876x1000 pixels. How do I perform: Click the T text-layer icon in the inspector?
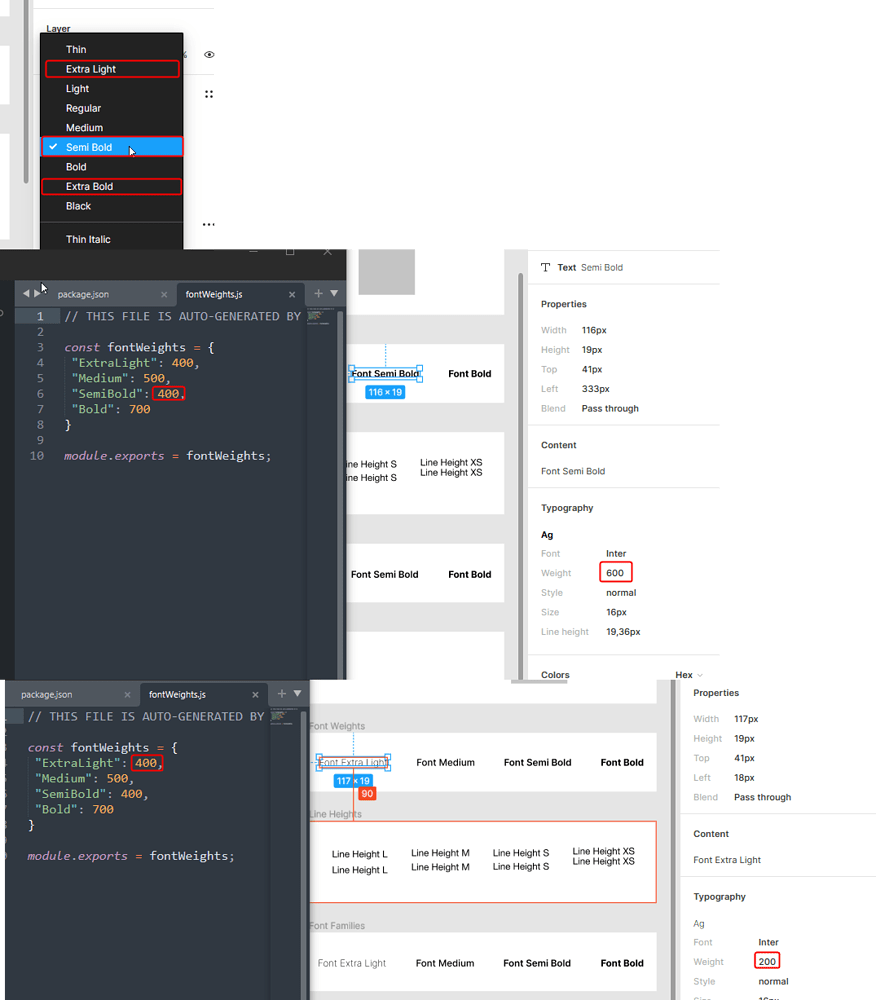[x=545, y=267]
